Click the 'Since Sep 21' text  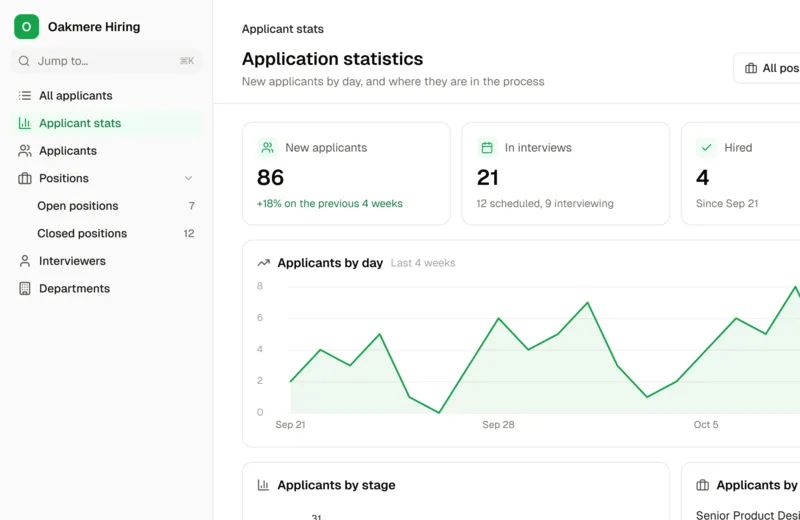pos(727,204)
